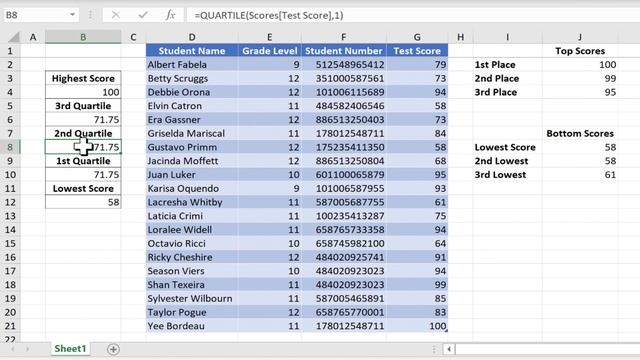The width and height of the screenshot is (640, 360).
Task: Select the 3rd Quartile label cell
Action: [x=83, y=106]
